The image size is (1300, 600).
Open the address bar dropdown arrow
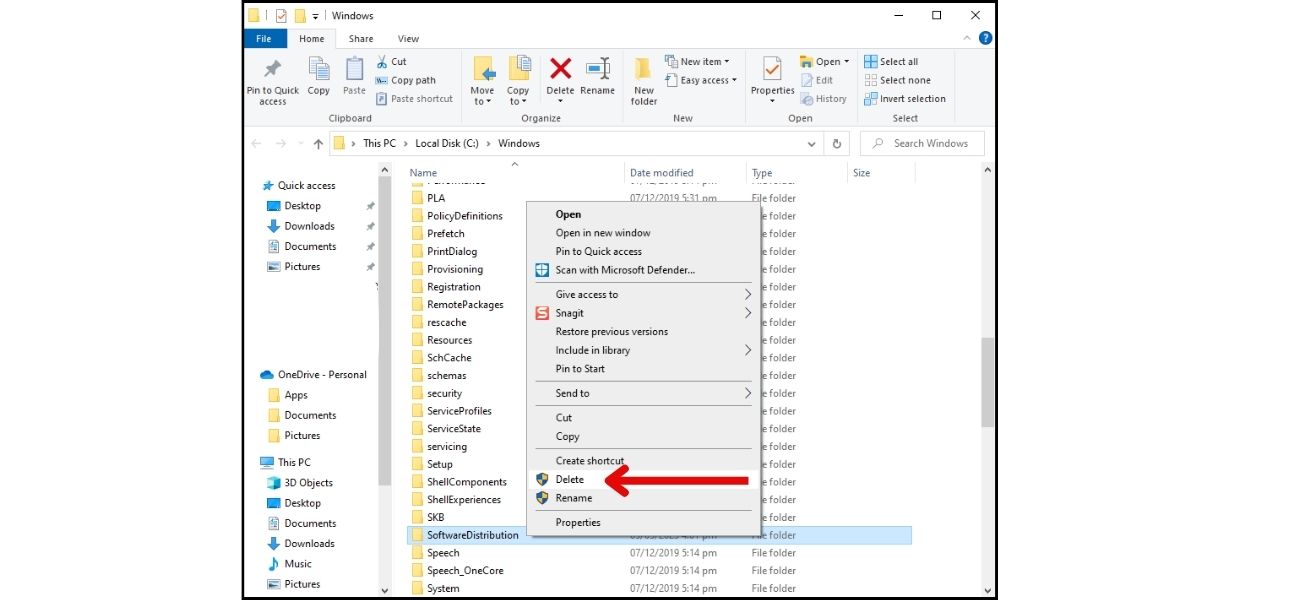click(811, 143)
